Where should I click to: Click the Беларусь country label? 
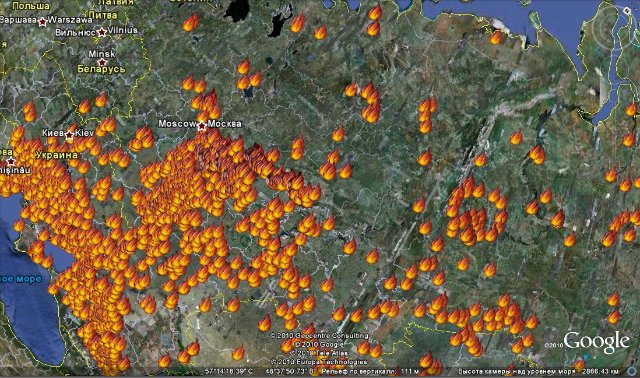point(101,69)
